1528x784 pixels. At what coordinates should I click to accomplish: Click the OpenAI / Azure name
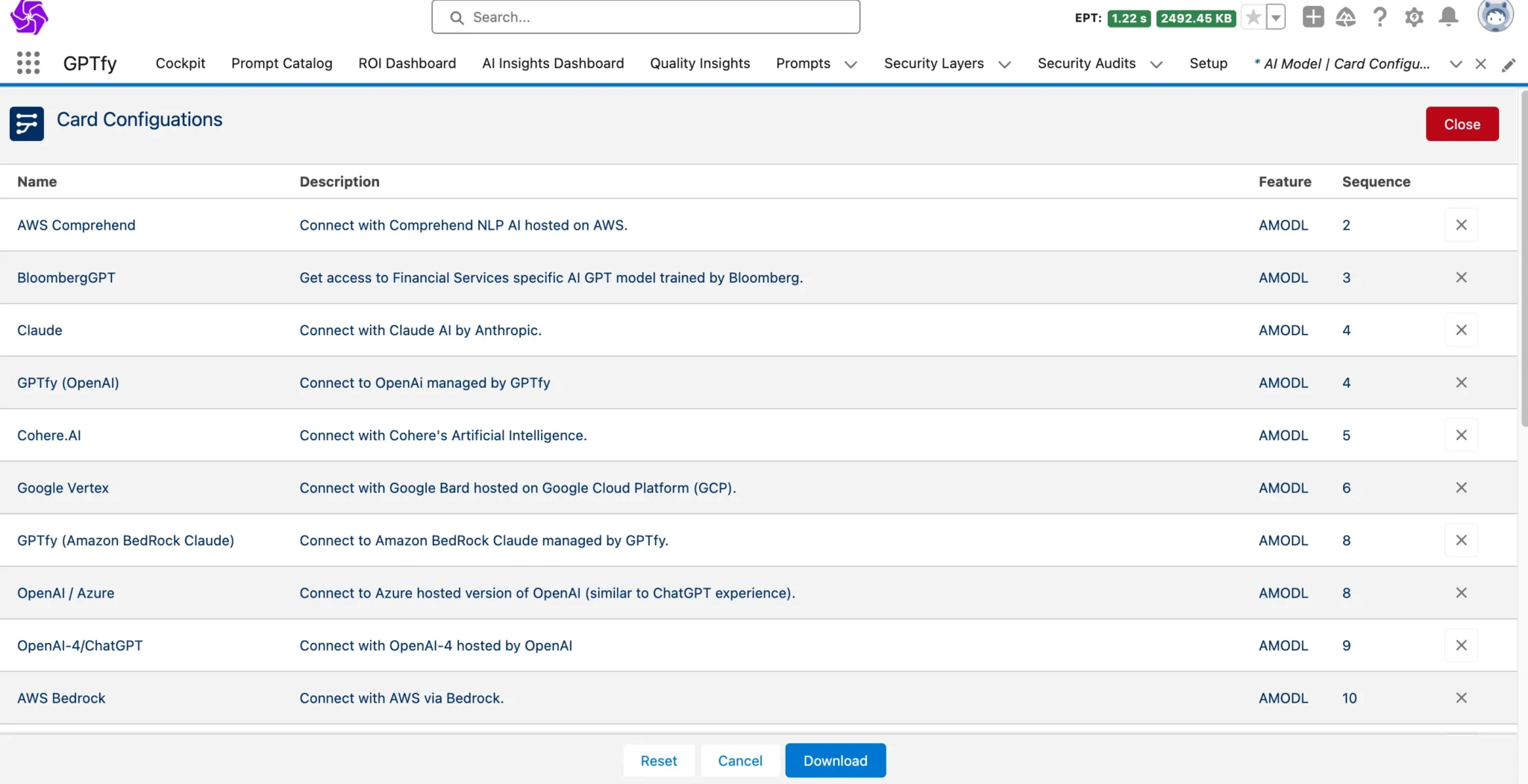click(x=66, y=593)
